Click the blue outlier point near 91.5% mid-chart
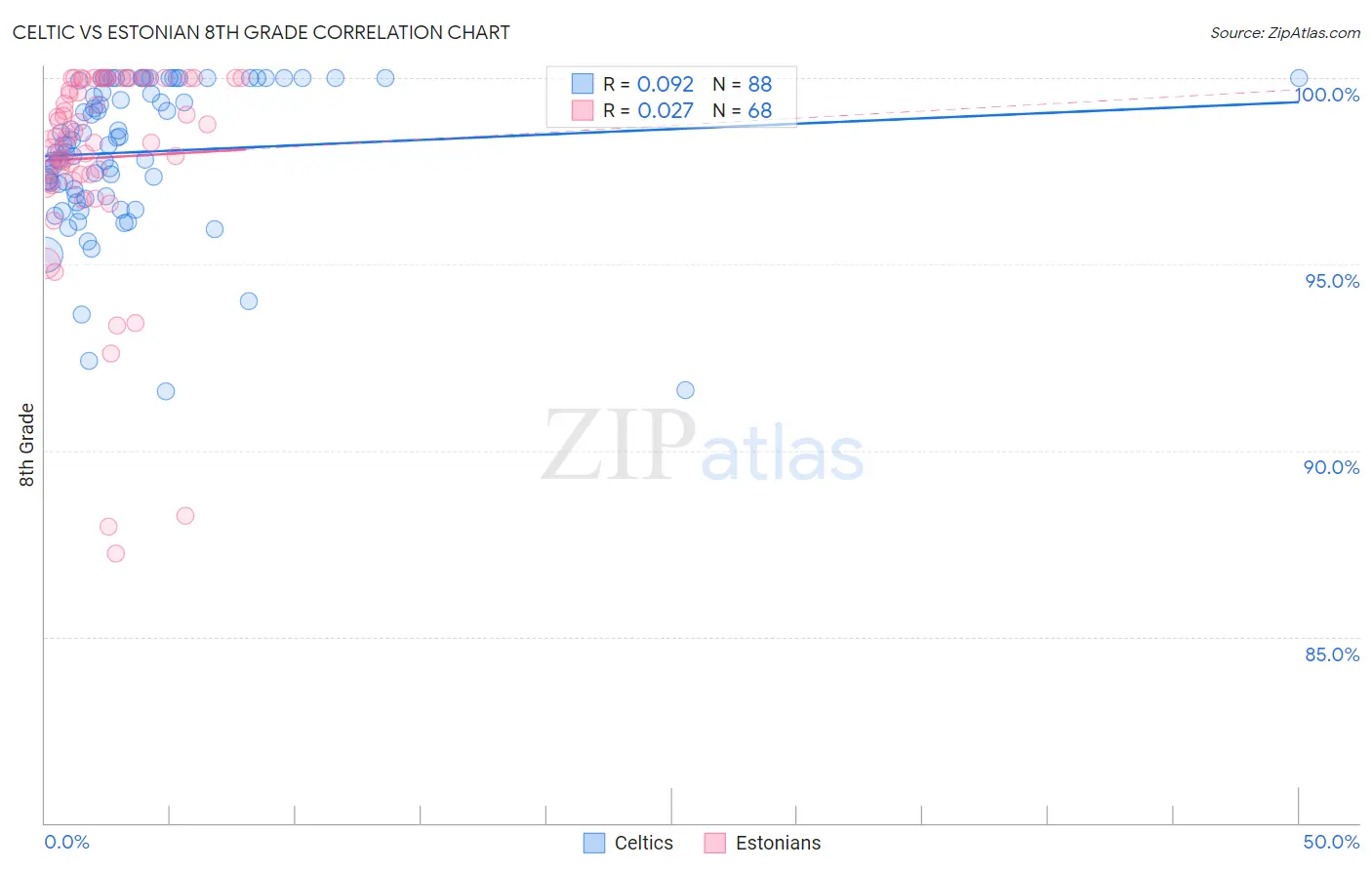 (685, 390)
